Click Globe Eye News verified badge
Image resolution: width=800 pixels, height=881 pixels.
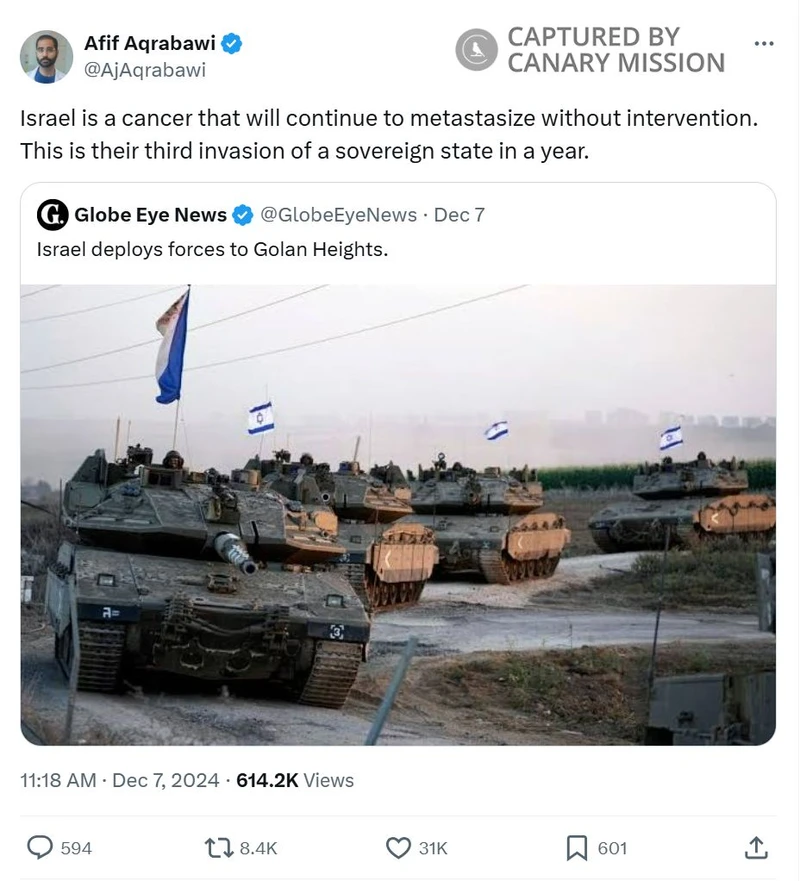click(x=243, y=215)
